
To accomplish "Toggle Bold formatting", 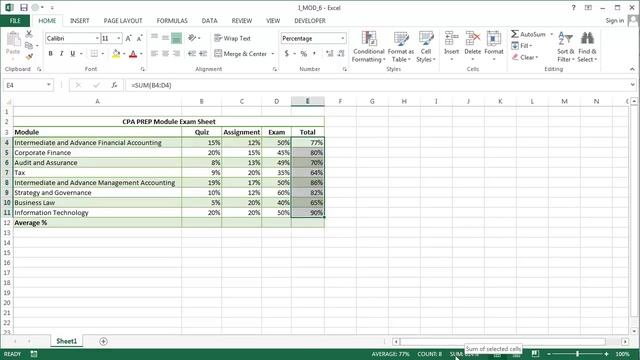I will (x=51, y=53).
